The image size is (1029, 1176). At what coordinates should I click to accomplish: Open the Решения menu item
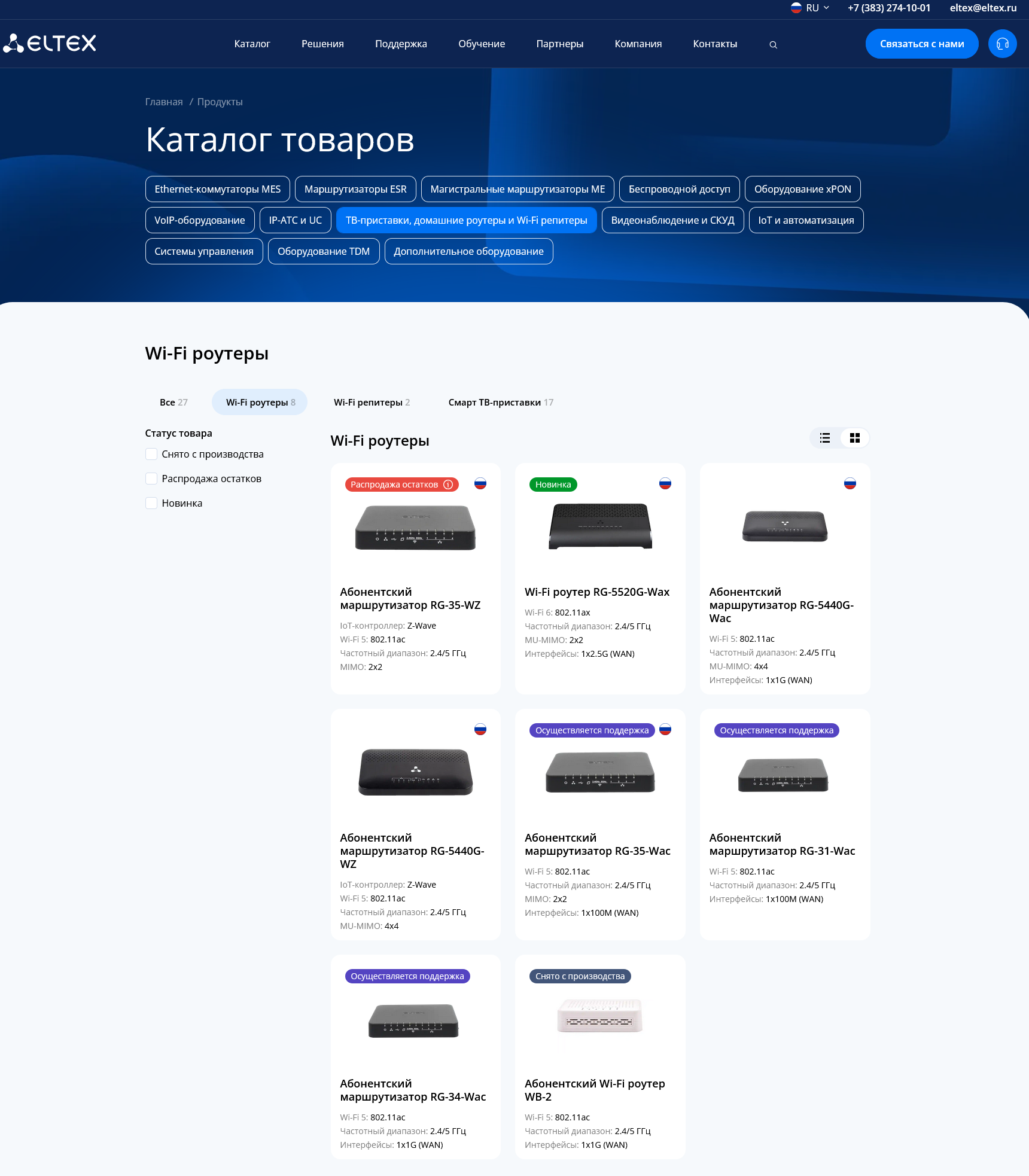[322, 44]
